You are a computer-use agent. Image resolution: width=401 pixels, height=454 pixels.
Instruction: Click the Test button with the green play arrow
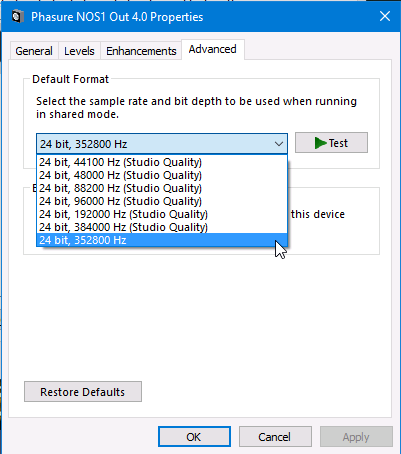(331, 143)
